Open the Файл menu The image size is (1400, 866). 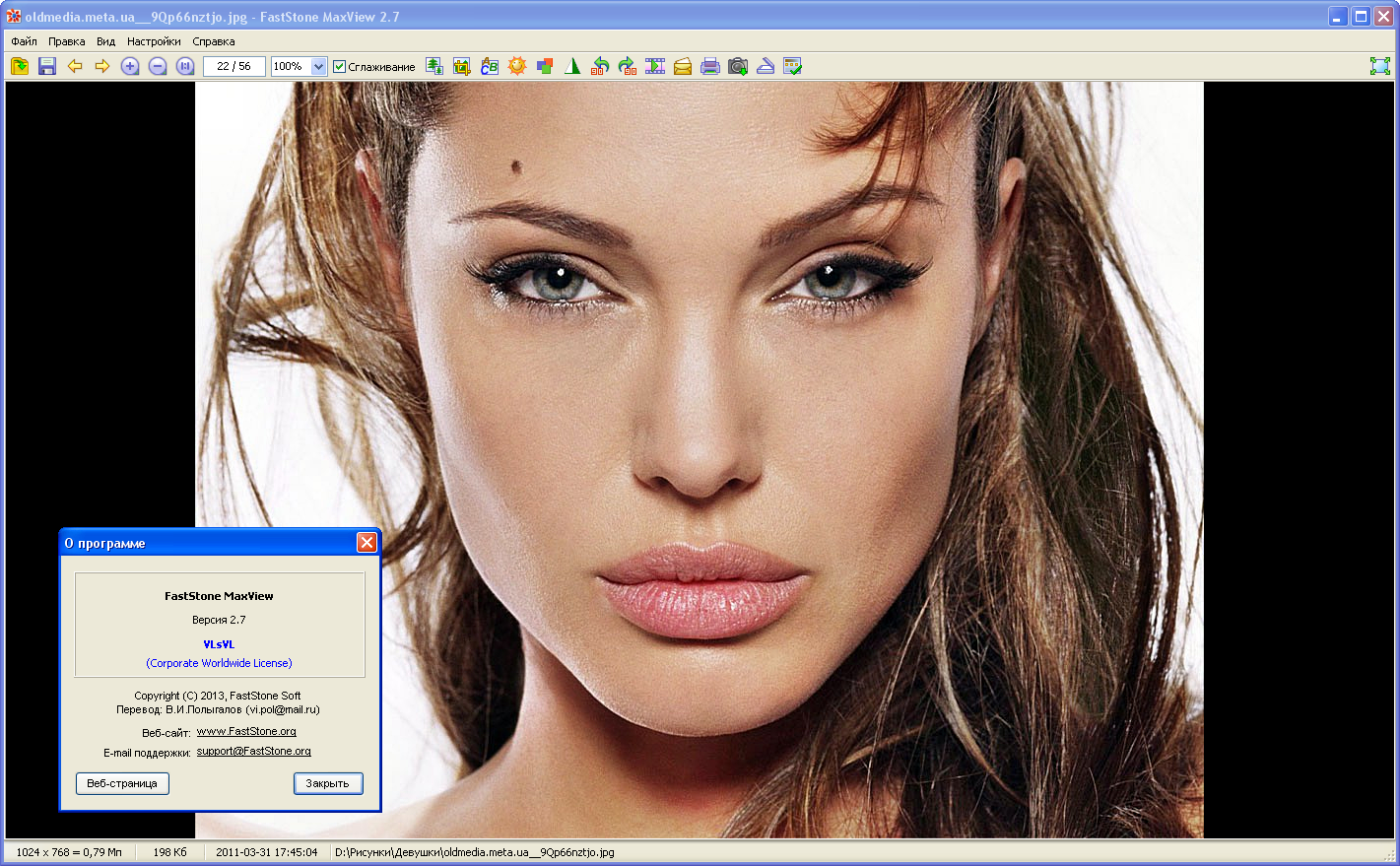point(25,41)
